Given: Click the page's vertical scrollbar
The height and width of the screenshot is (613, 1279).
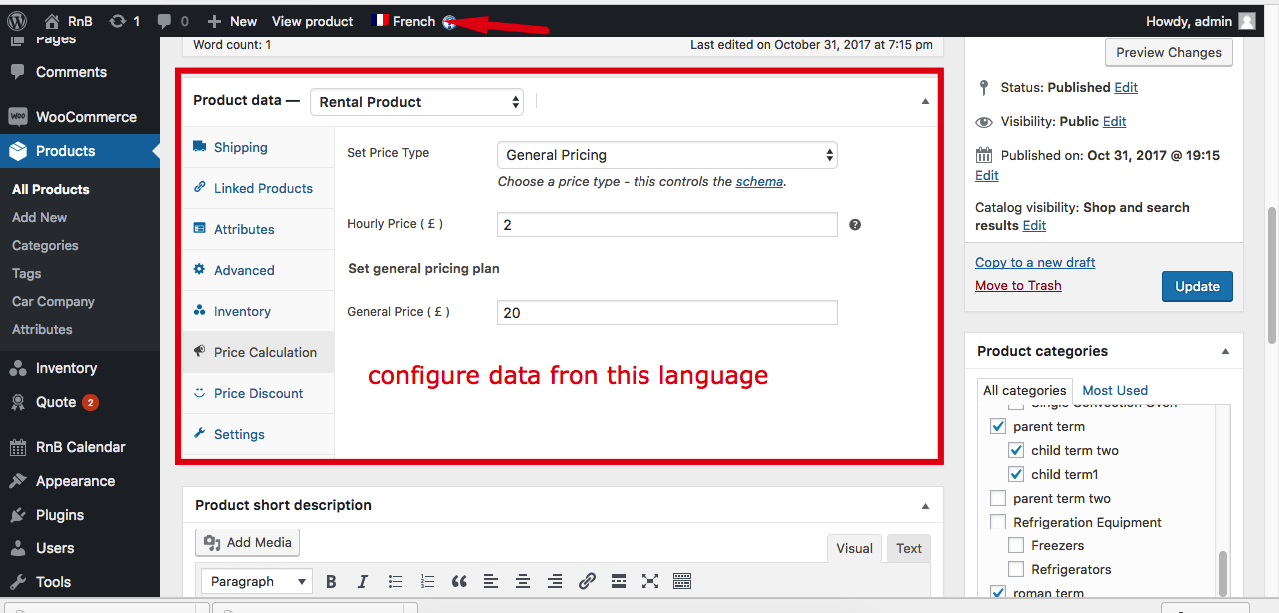Looking at the screenshot, I should (1272, 270).
